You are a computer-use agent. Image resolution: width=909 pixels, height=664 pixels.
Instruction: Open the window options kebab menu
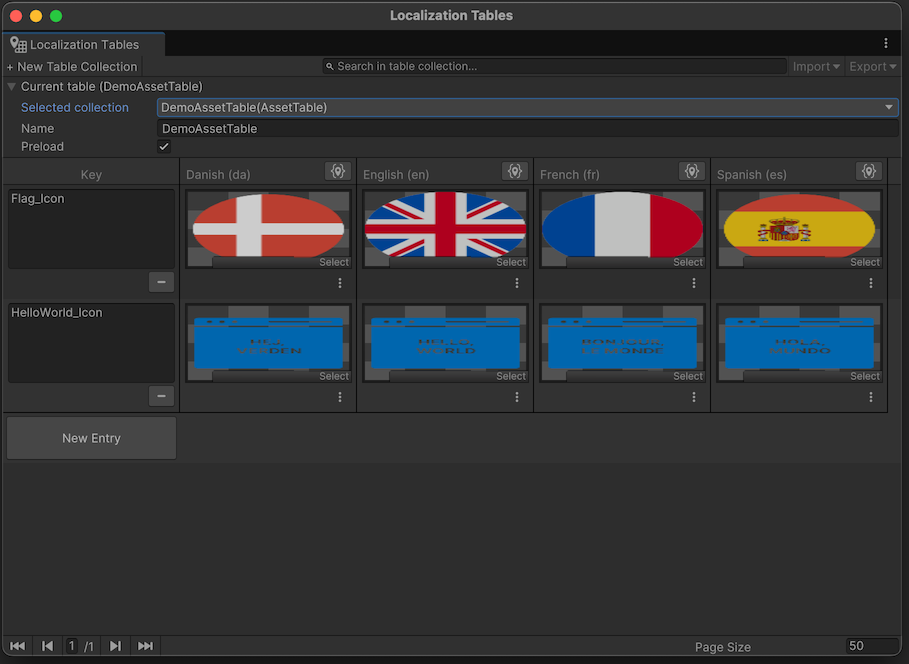pyautogui.click(x=886, y=44)
